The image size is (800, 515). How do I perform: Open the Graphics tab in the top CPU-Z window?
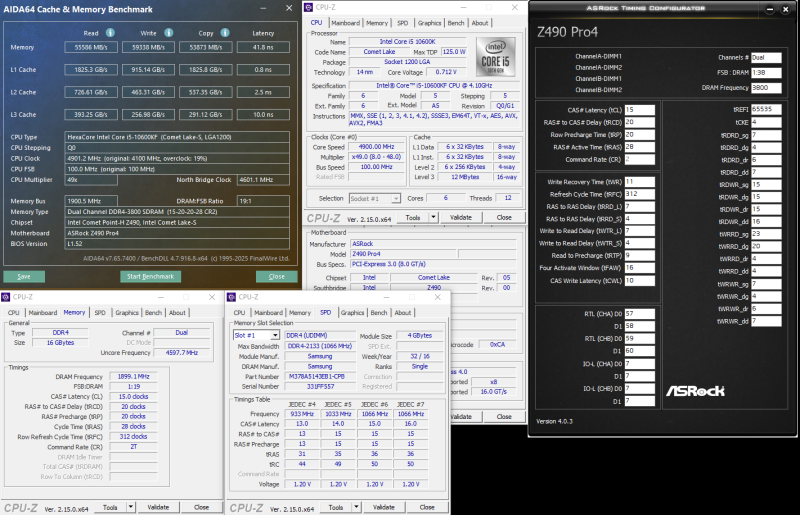[430, 23]
